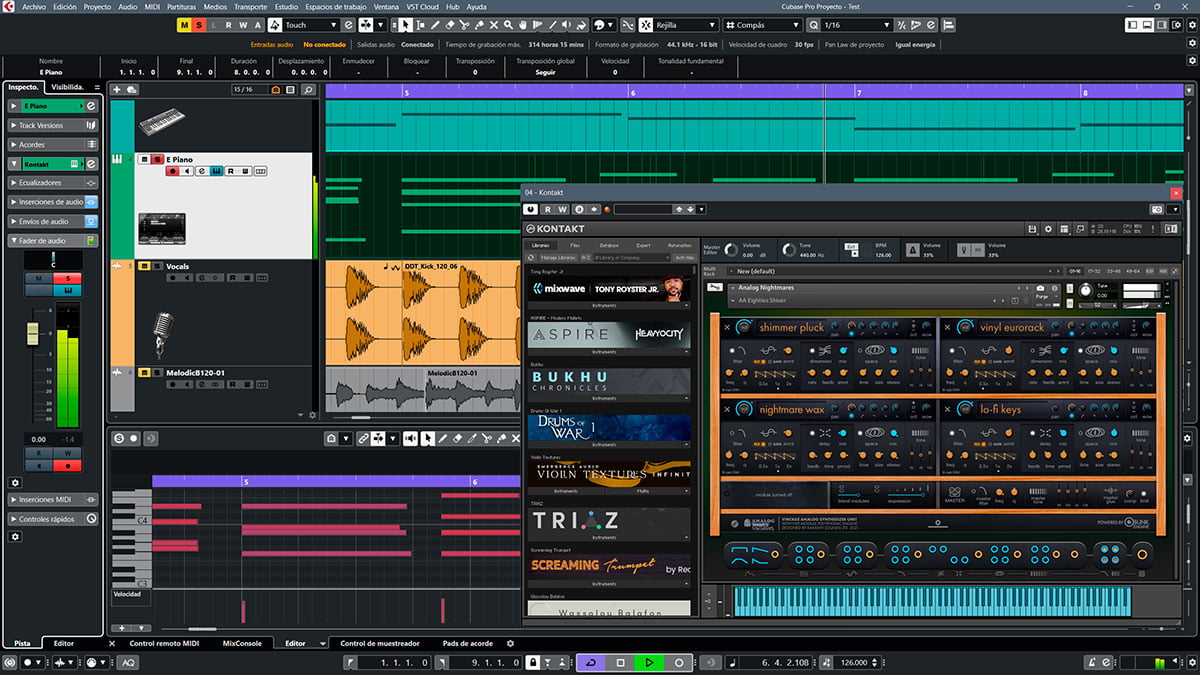This screenshot has width=1200, height=675.
Task: Open the Proyecto menu
Action: click(97, 6)
